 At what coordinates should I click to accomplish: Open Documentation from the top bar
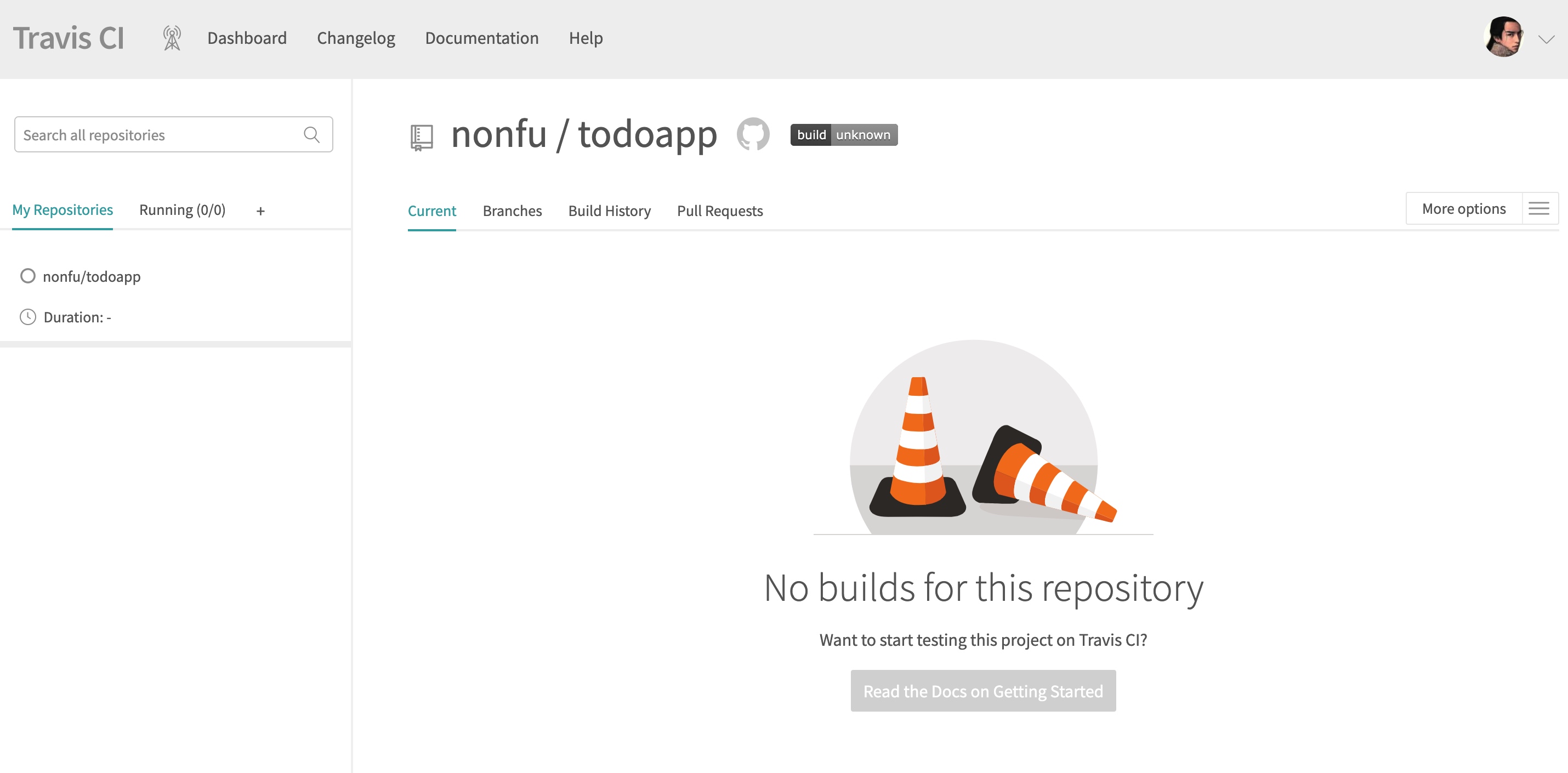(482, 38)
